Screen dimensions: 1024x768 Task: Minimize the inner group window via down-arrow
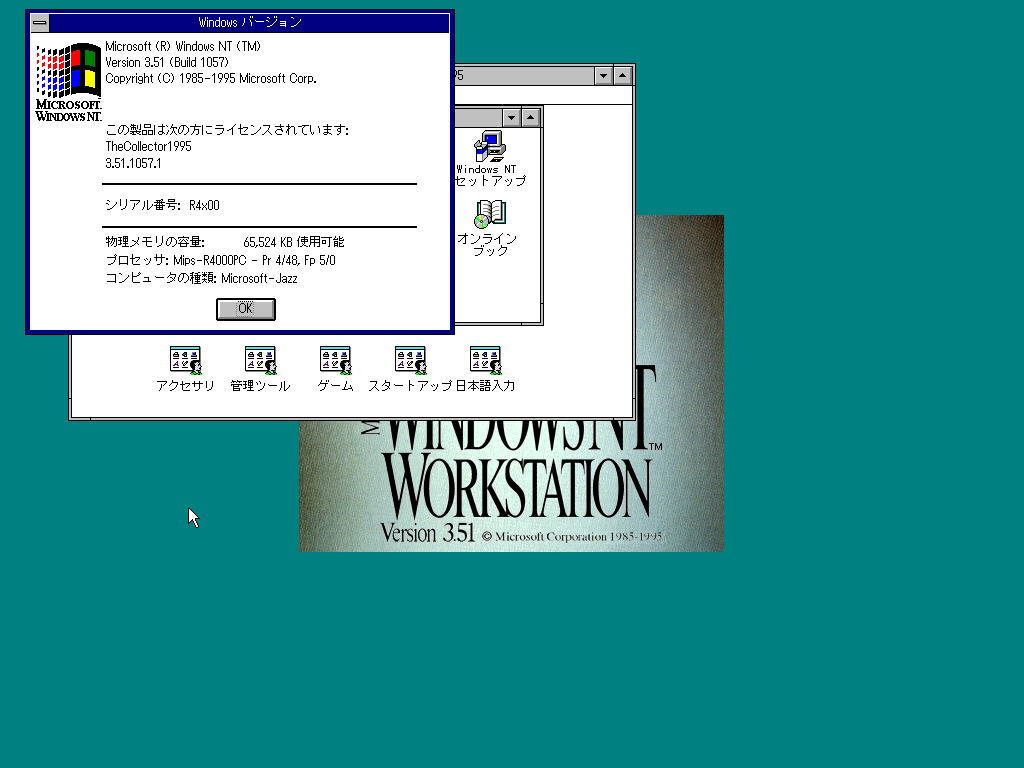511,118
